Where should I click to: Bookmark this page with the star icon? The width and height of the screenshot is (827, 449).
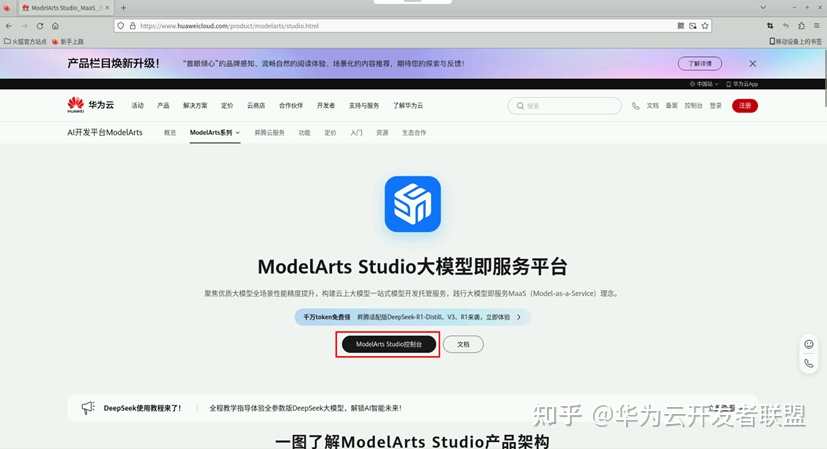coord(706,25)
